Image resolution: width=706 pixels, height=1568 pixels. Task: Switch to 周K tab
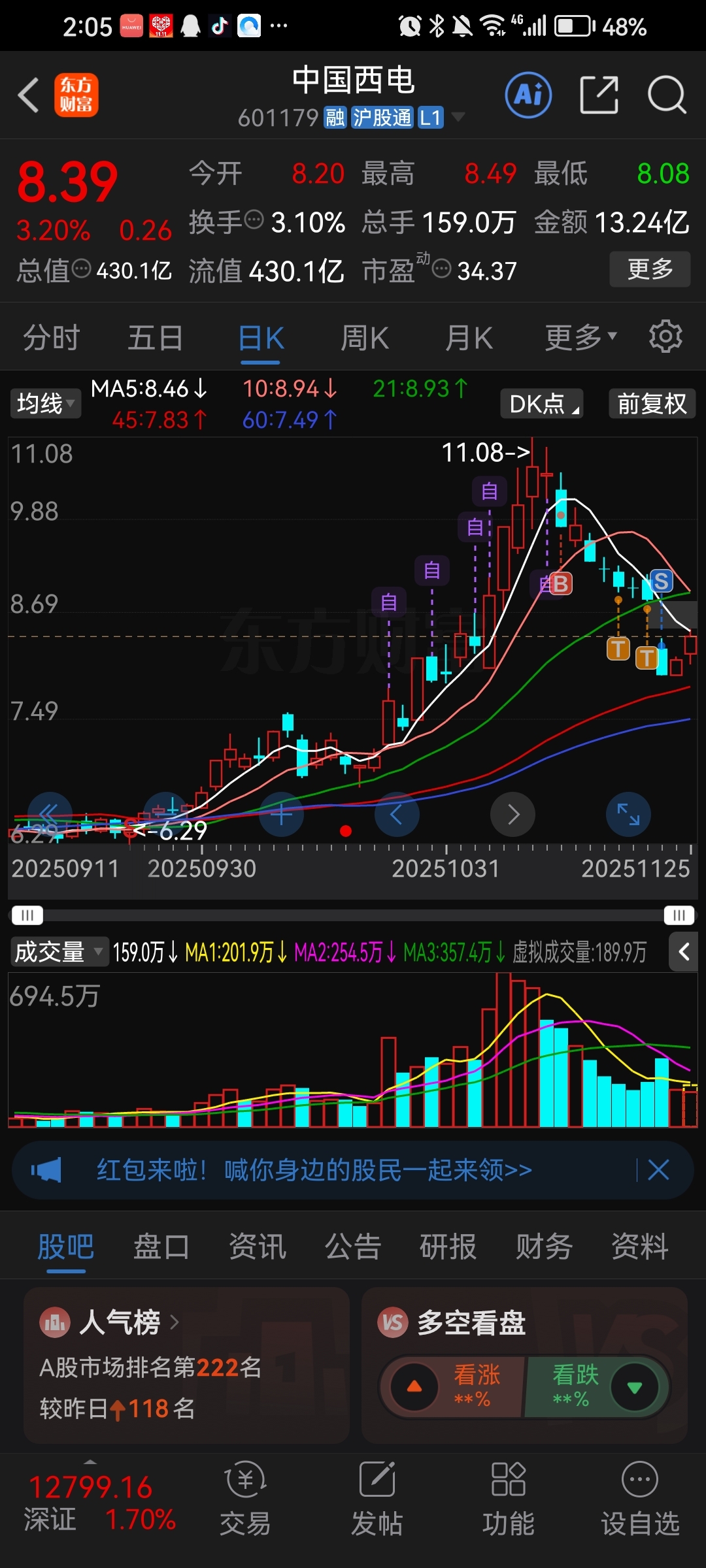pos(365,337)
